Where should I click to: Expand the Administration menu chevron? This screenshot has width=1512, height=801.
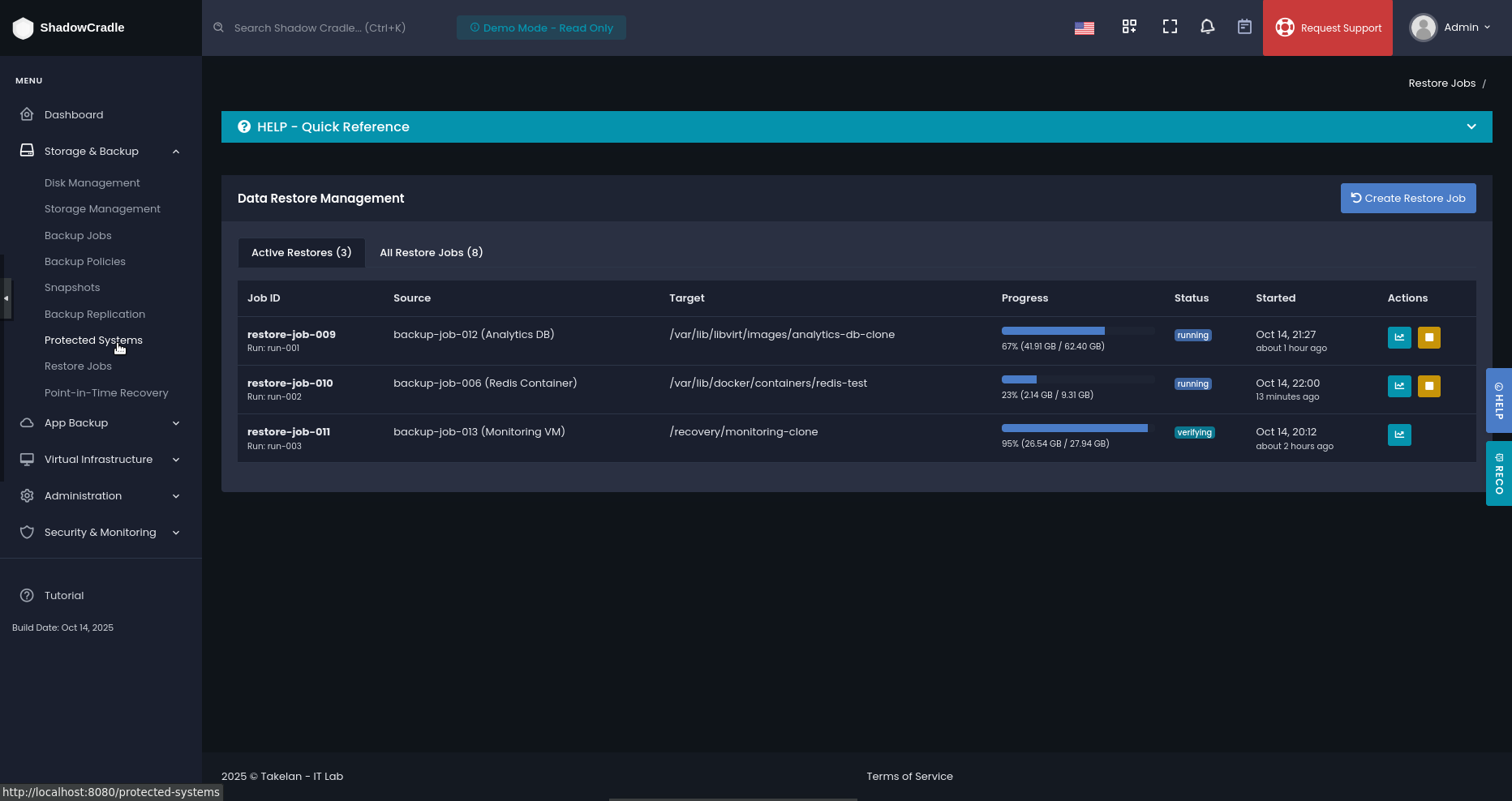176,496
